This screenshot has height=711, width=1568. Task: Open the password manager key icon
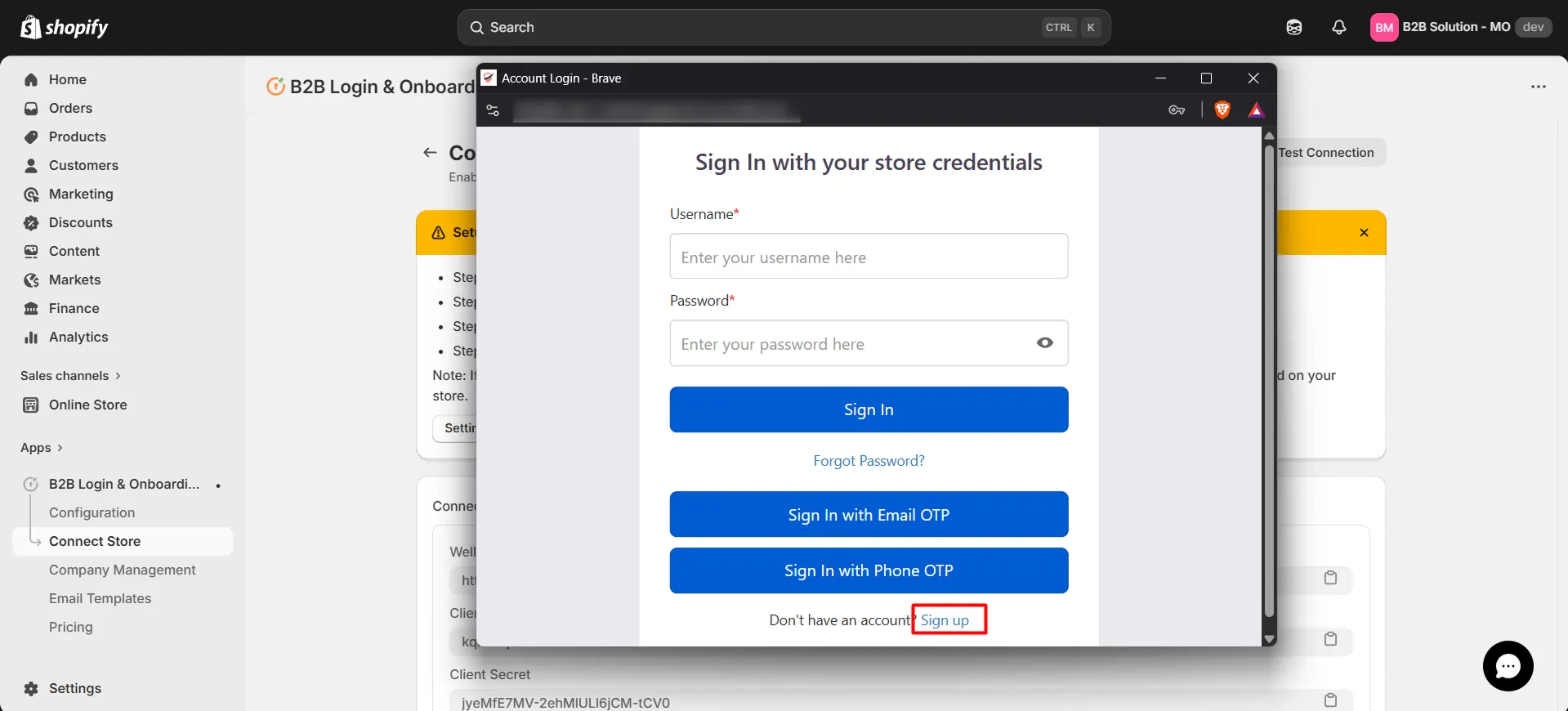pyautogui.click(x=1177, y=110)
